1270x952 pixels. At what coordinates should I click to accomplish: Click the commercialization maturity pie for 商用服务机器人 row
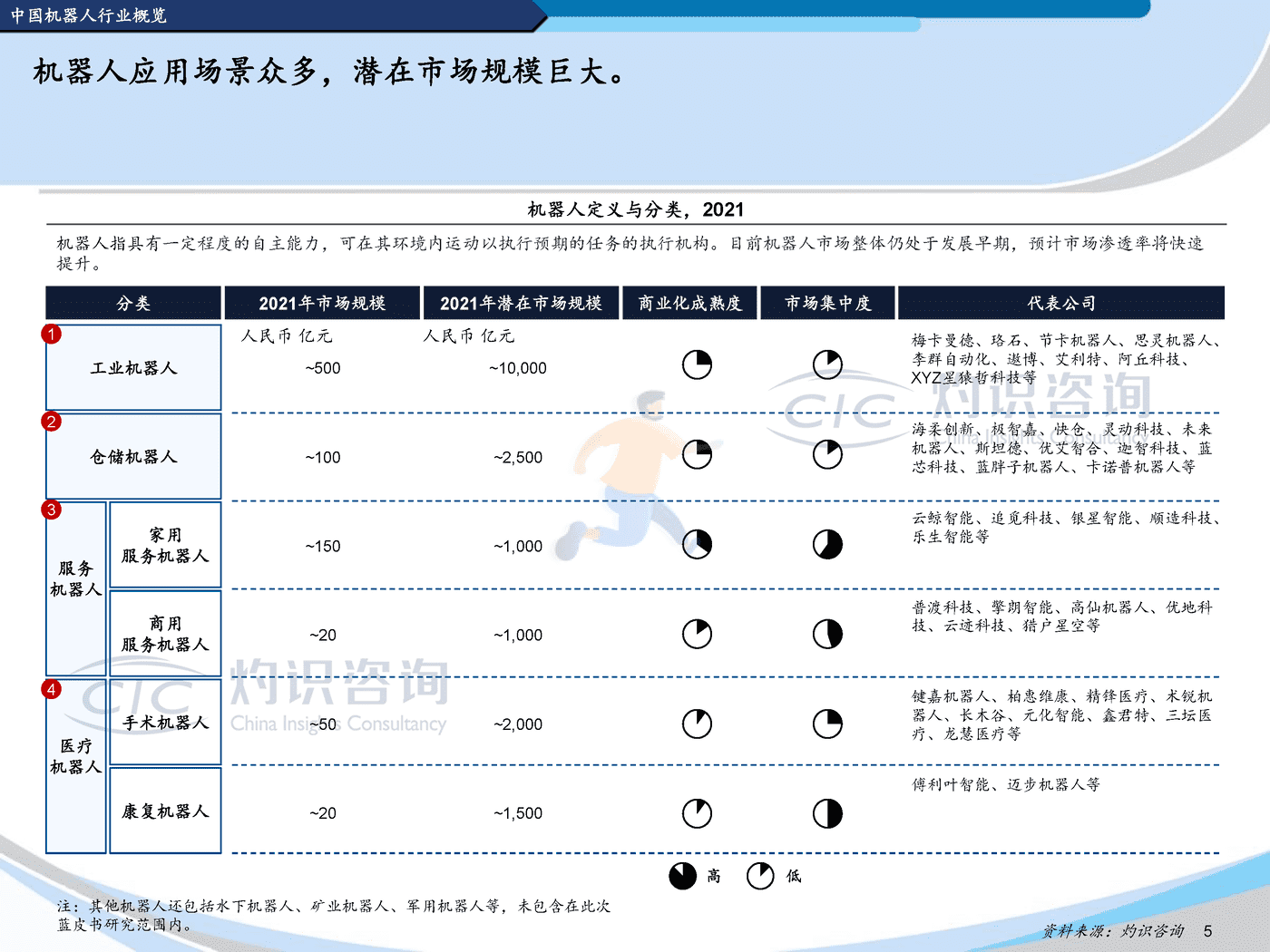point(697,634)
